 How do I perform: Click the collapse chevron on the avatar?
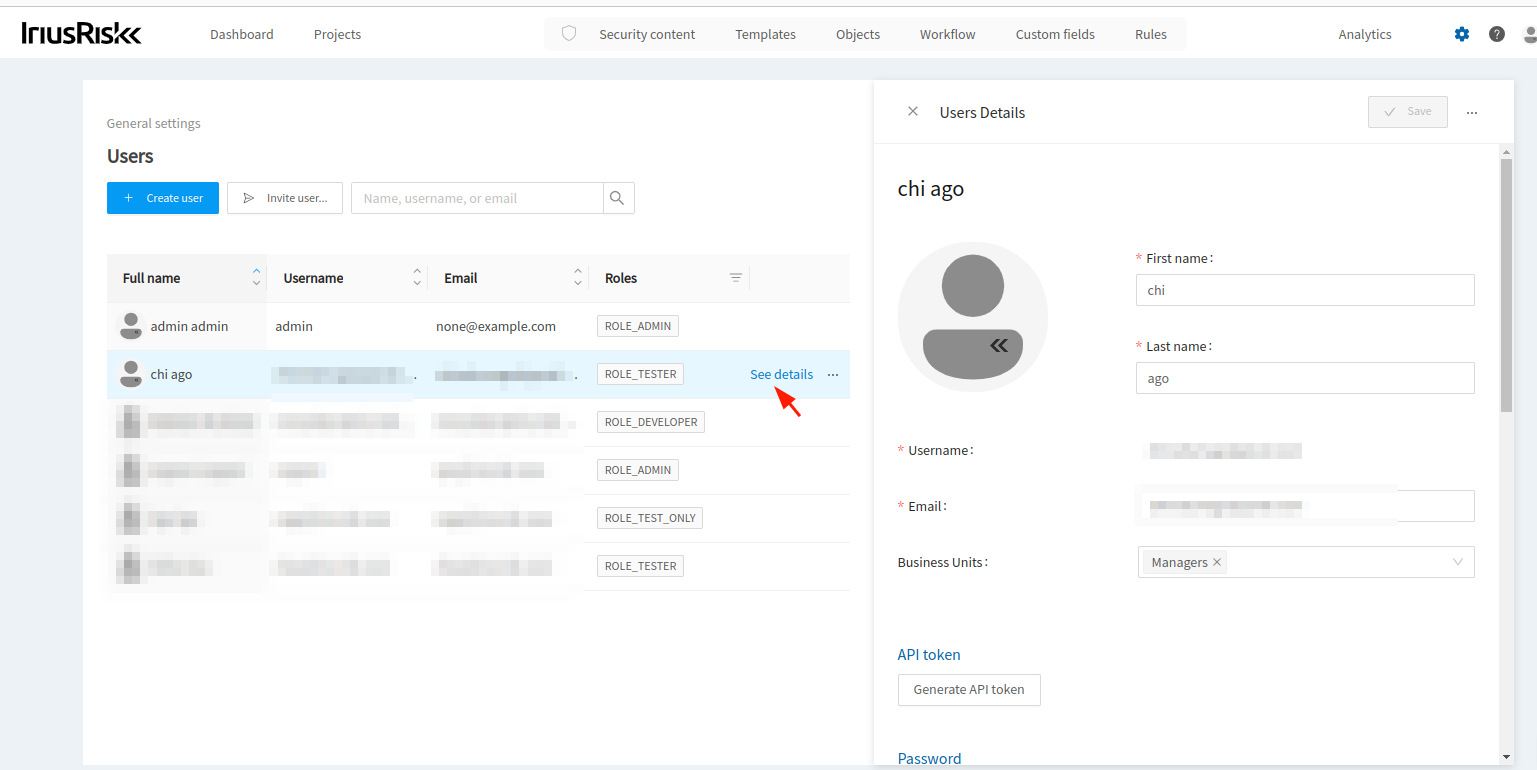click(x=999, y=345)
